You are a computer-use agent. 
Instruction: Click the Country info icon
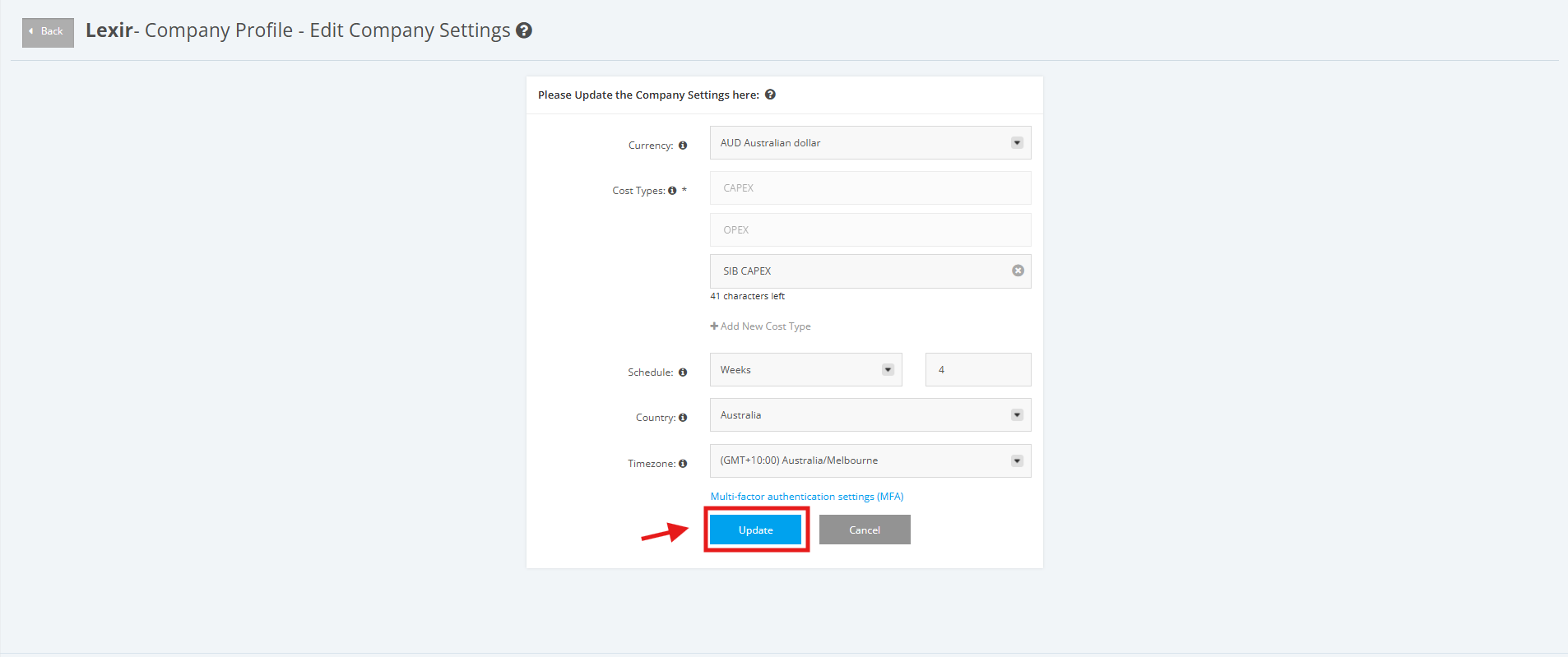click(x=683, y=418)
